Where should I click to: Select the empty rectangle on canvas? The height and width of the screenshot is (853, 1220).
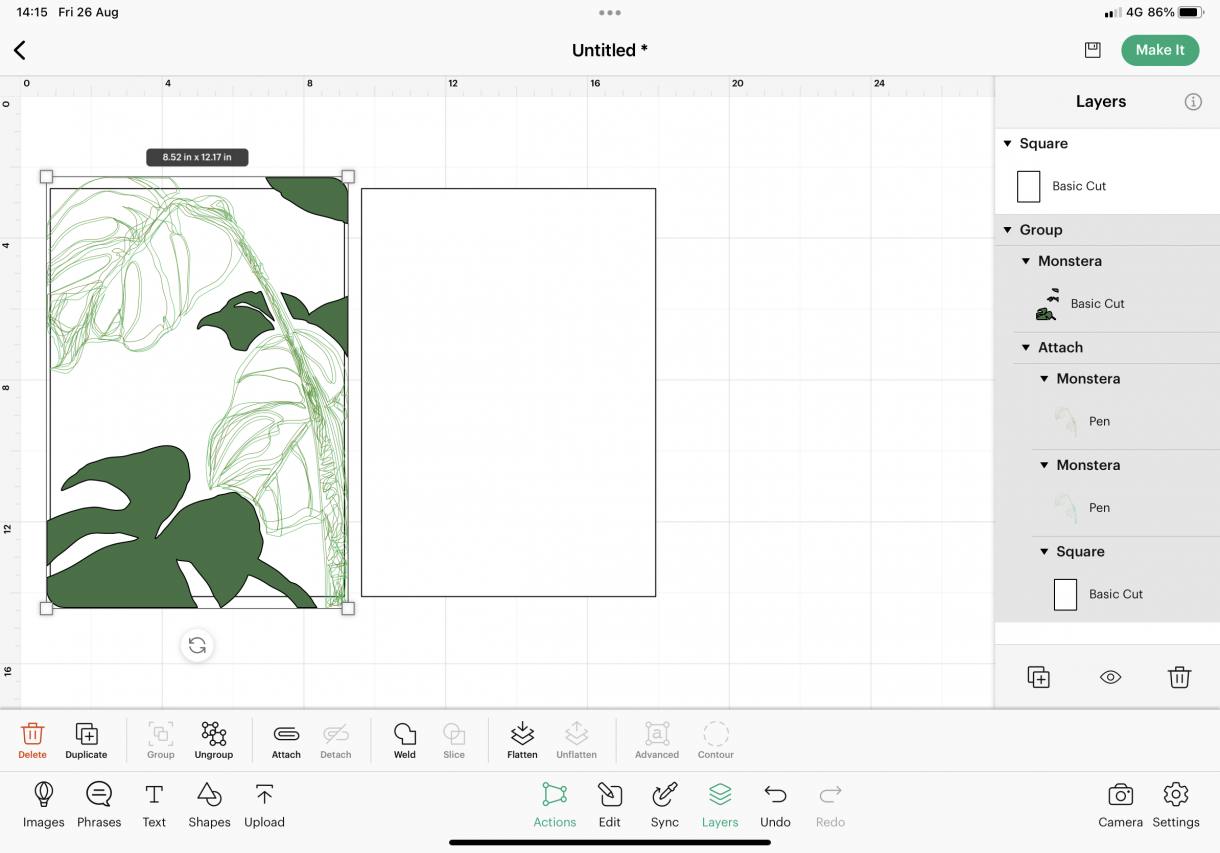tap(508, 392)
